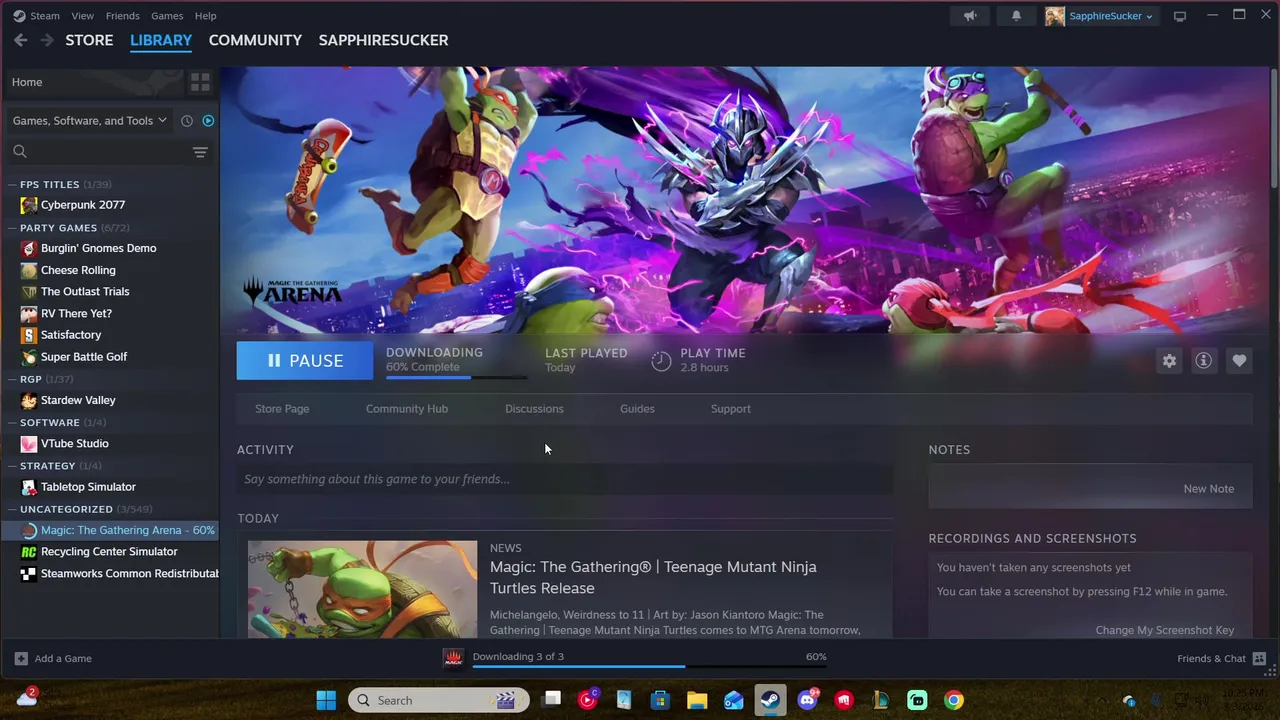Viewport: 1280px width, 720px height.
Task: Open the Guides link
Action: pyautogui.click(x=637, y=409)
